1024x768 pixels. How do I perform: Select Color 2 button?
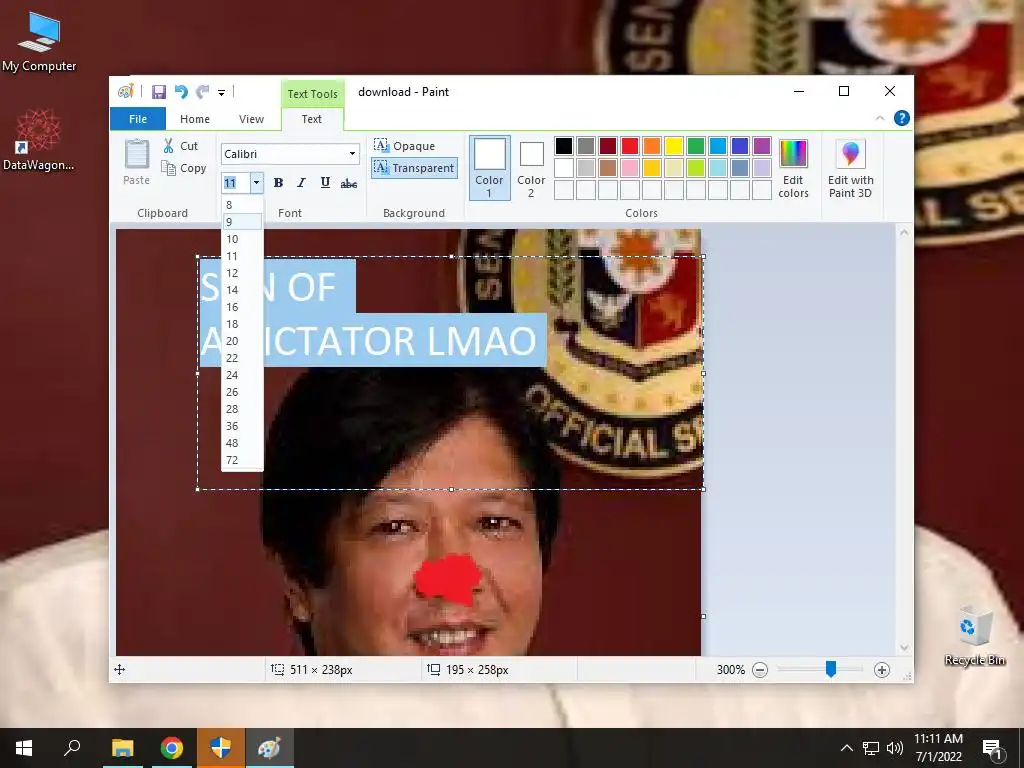pyautogui.click(x=531, y=168)
